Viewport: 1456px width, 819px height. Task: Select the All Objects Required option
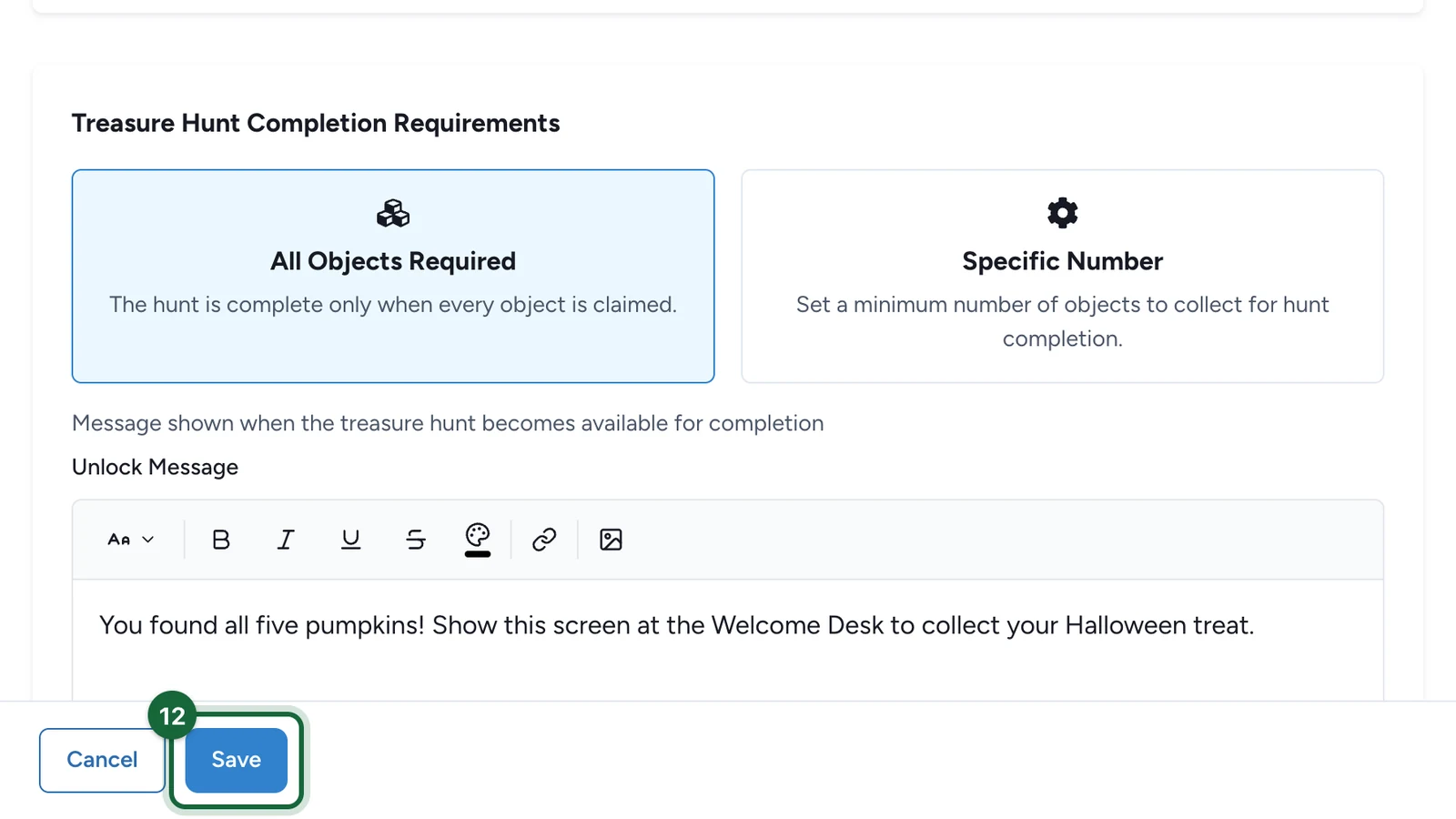393,276
